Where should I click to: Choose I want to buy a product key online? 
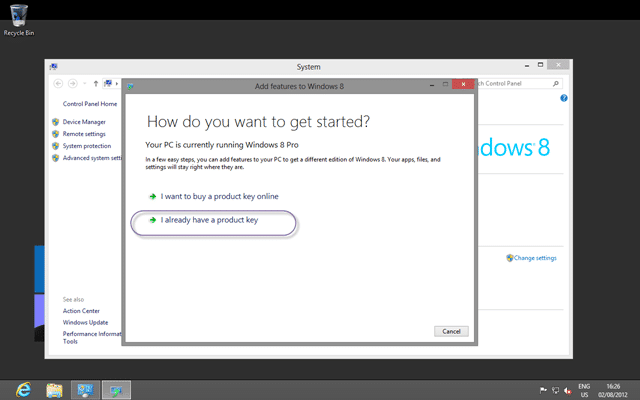click(x=219, y=196)
